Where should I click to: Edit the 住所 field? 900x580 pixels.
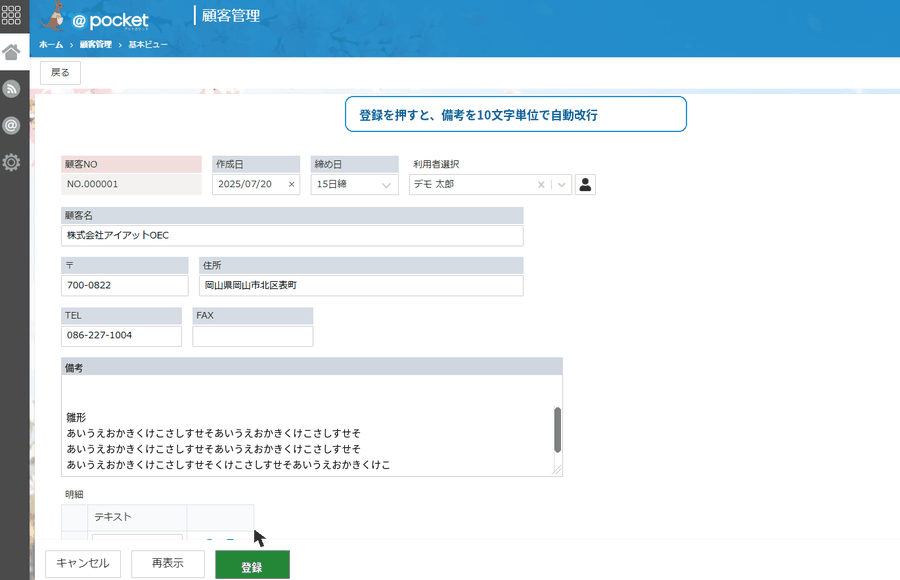click(361, 285)
